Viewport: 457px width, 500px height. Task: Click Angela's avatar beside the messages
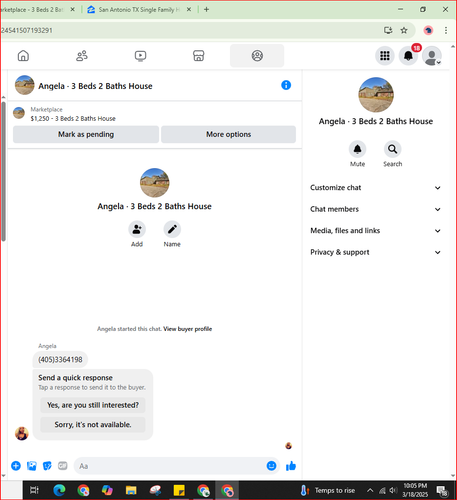click(22, 433)
